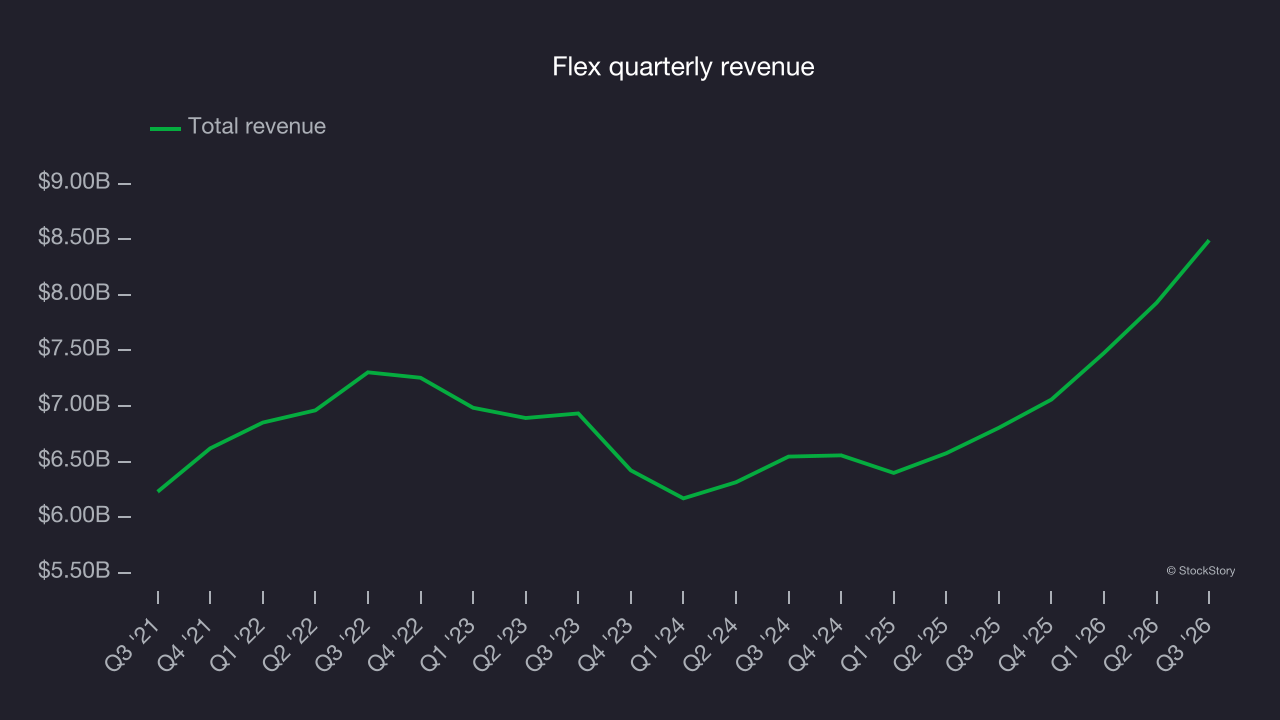
Task: Click the Q1 '22 x-axis label
Action: coord(239,644)
